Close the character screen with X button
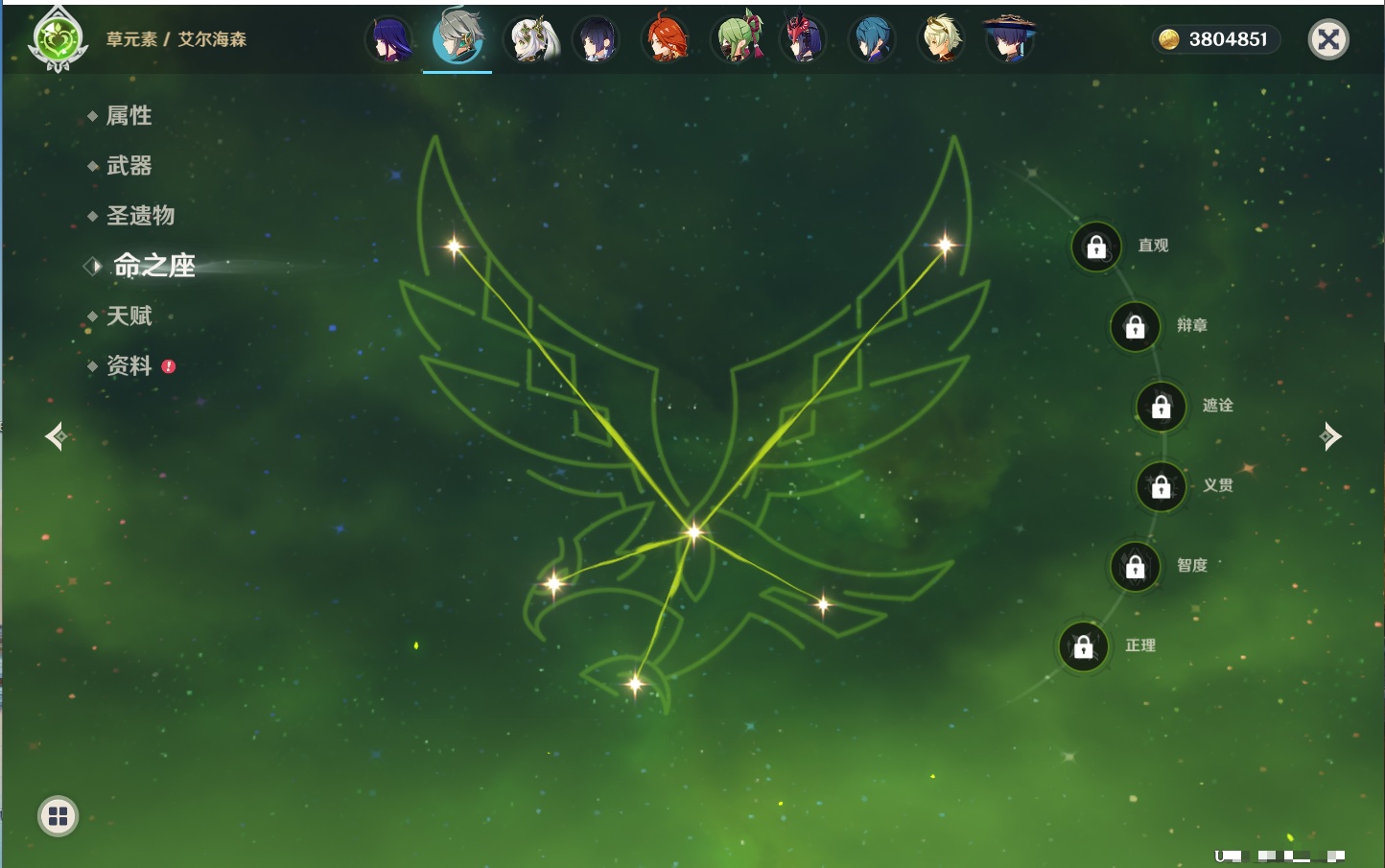Viewport: 1385px width, 868px height. 1328,39
